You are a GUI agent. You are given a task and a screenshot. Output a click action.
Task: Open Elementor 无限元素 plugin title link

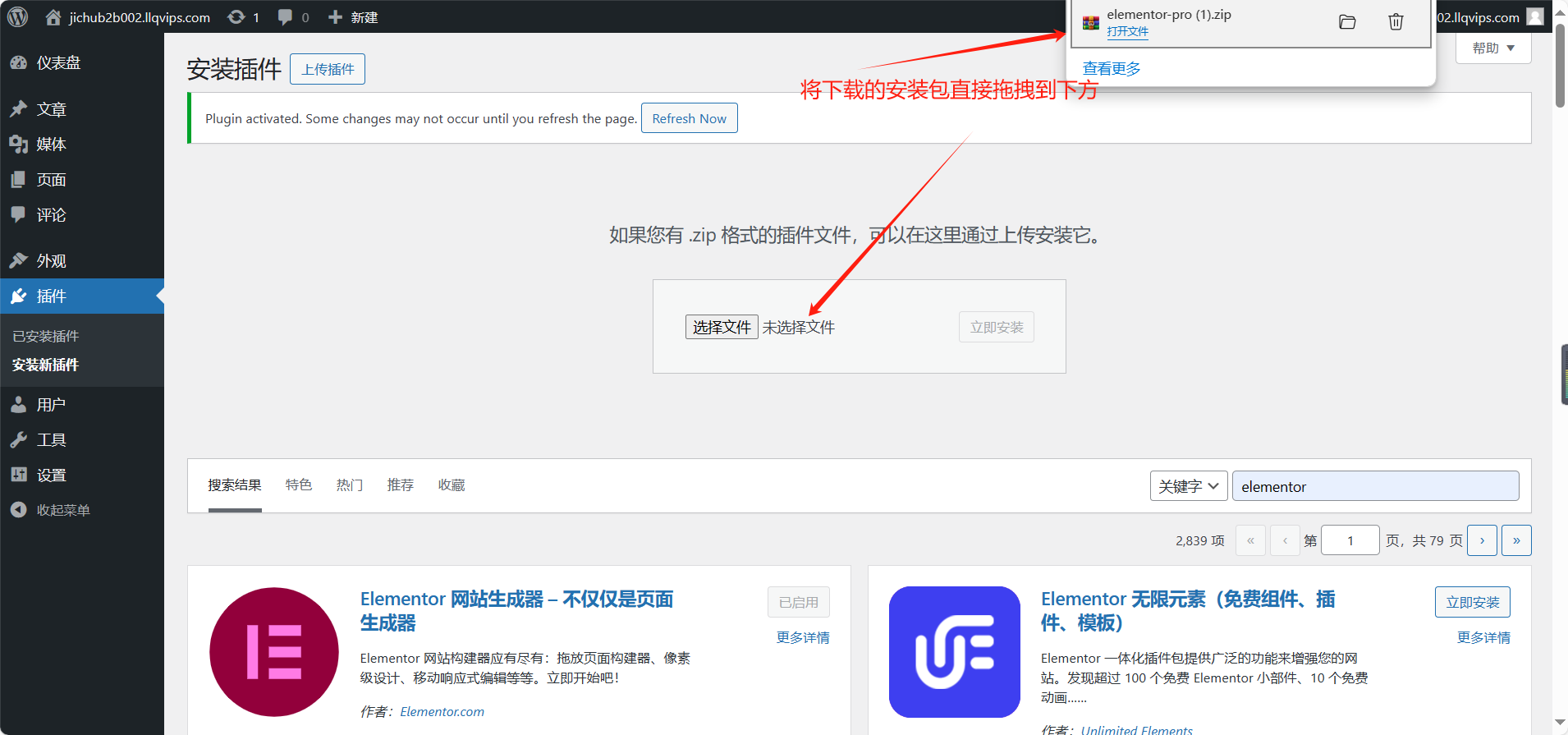[x=1189, y=611]
